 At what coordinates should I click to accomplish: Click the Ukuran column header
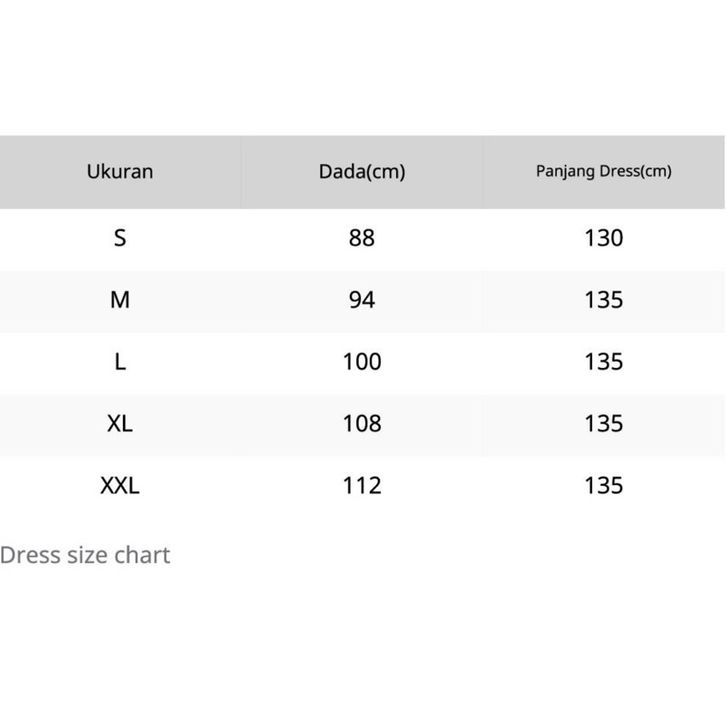coord(120,172)
